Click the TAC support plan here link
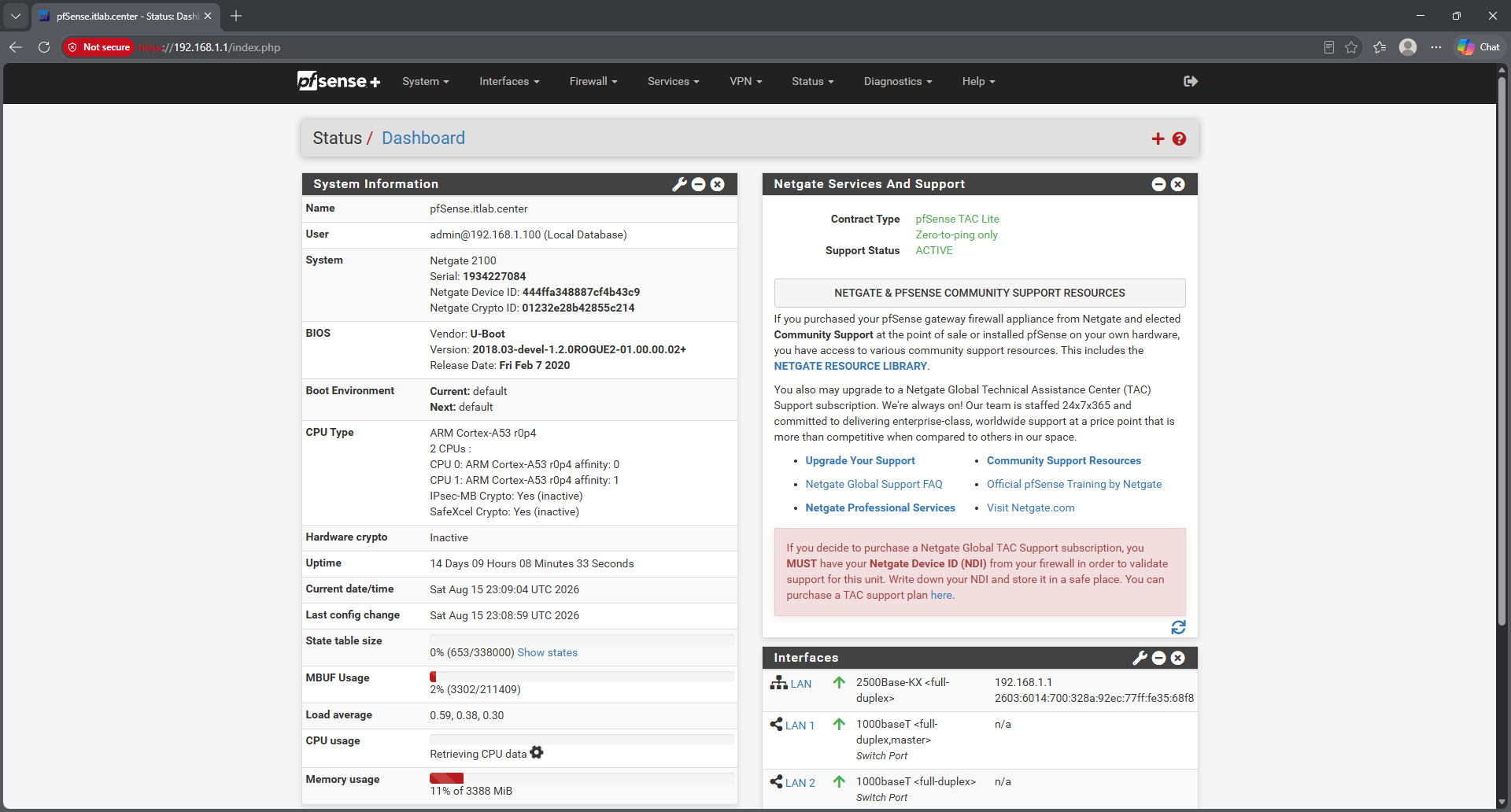The width and height of the screenshot is (1511, 812). tap(941, 595)
